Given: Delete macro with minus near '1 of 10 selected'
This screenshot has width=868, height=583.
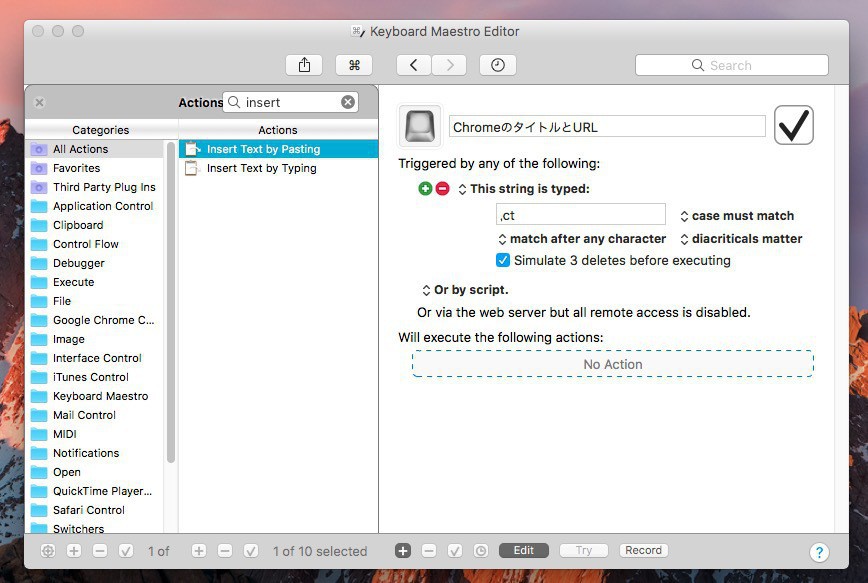Looking at the screenshot, I should [x=225, y=551].
